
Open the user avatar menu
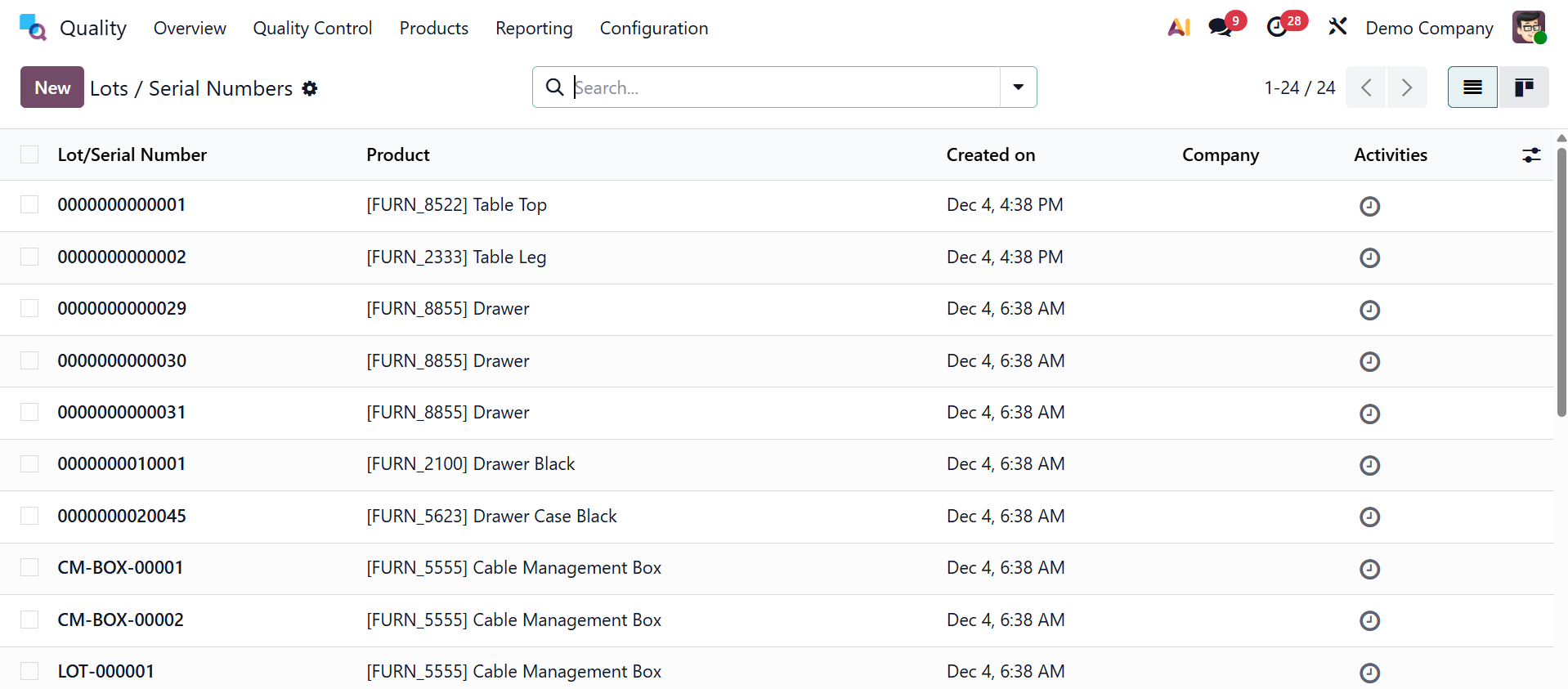(x=1528, y=28)
